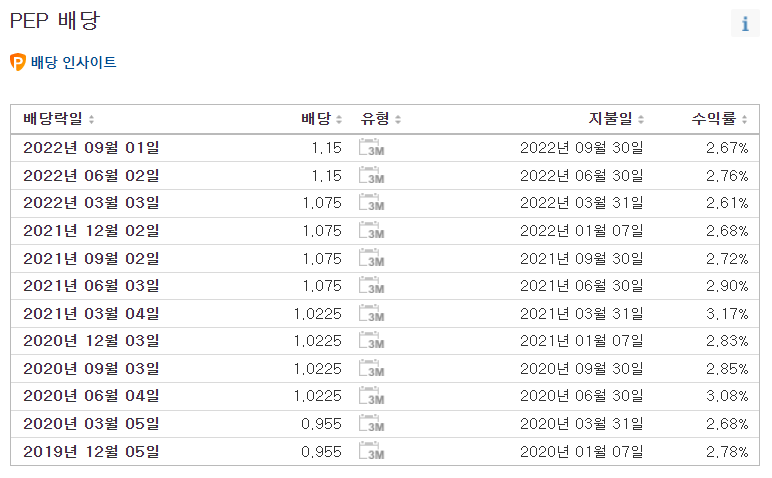Select ex-dividend date 2020년 12월 03일

91,341
